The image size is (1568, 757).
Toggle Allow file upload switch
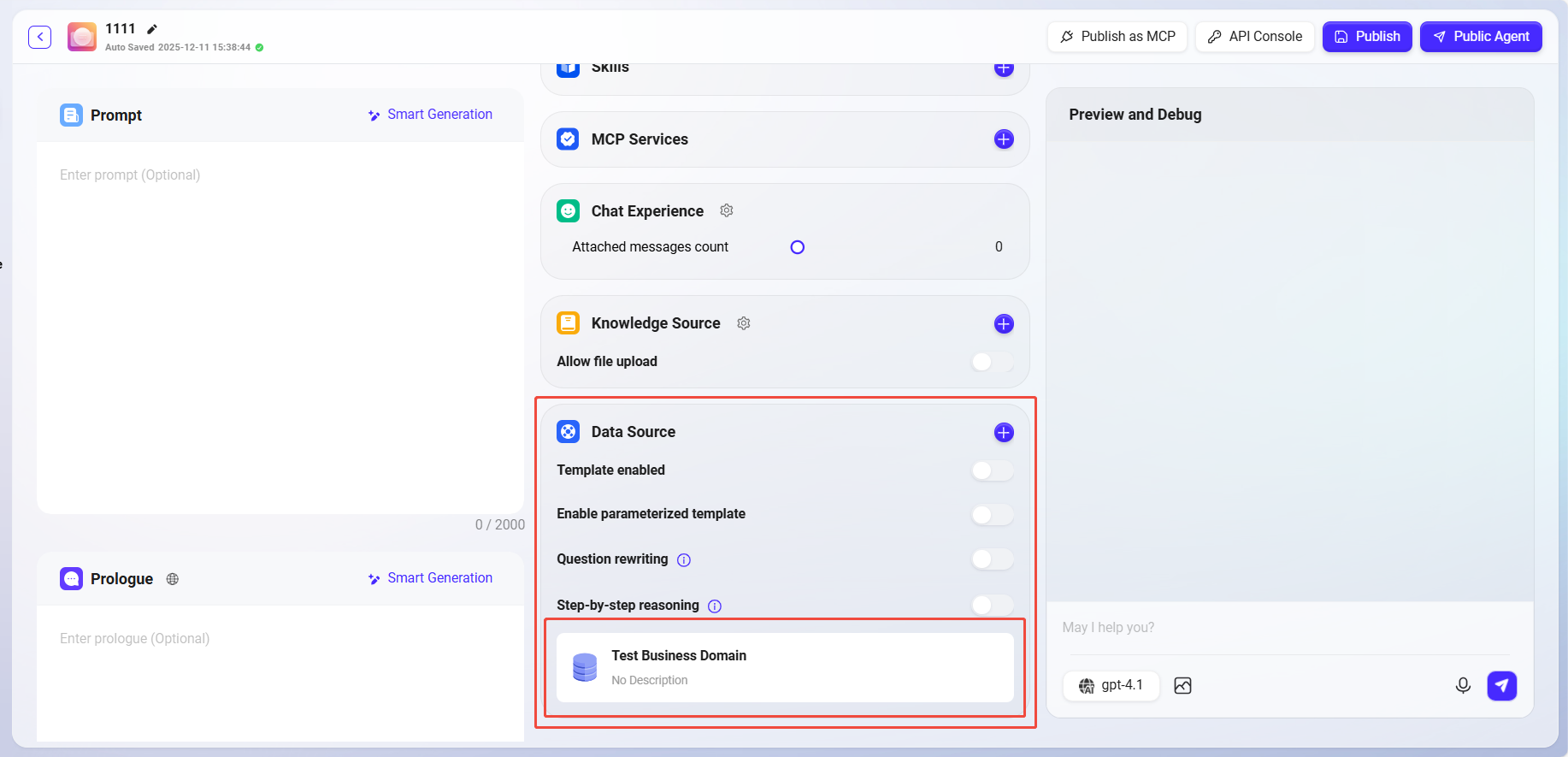(x=992, y=362)
